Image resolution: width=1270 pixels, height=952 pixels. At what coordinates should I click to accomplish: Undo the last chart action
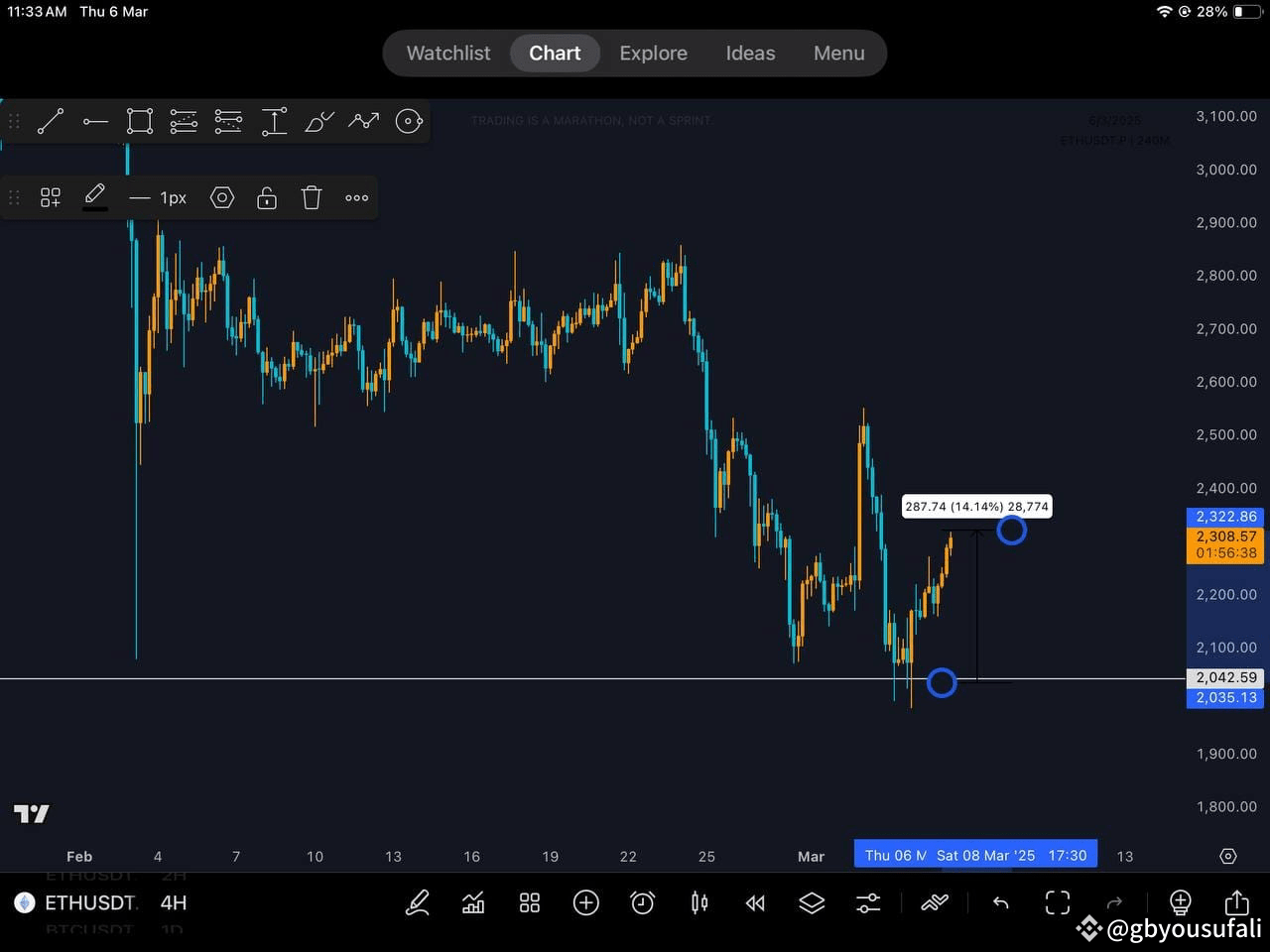(x=1001, y=903)
